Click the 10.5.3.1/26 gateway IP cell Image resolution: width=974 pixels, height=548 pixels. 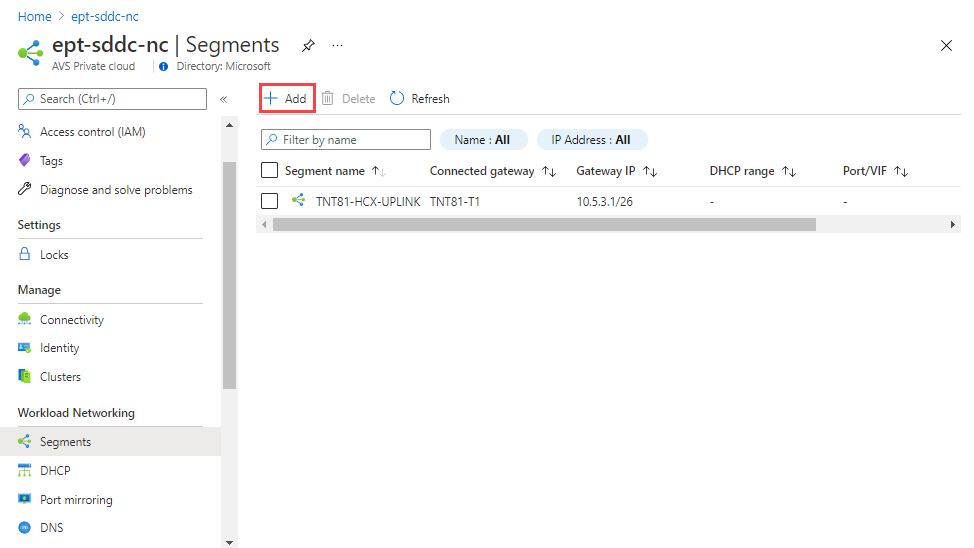click(604, 201)
